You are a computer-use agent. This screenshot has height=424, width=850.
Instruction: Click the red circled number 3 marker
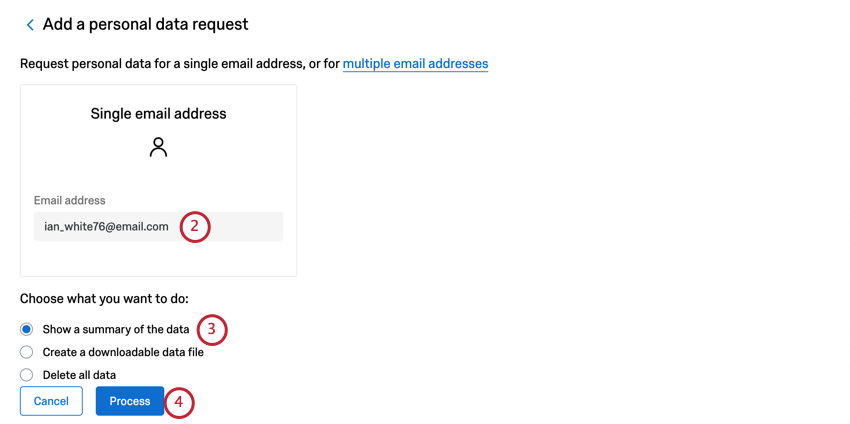coord(212,330)
